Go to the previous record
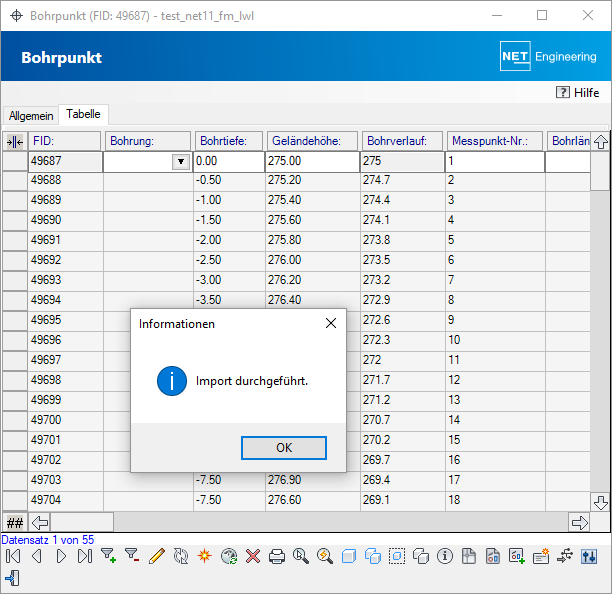The image size is (612, 594). point(37,556)
